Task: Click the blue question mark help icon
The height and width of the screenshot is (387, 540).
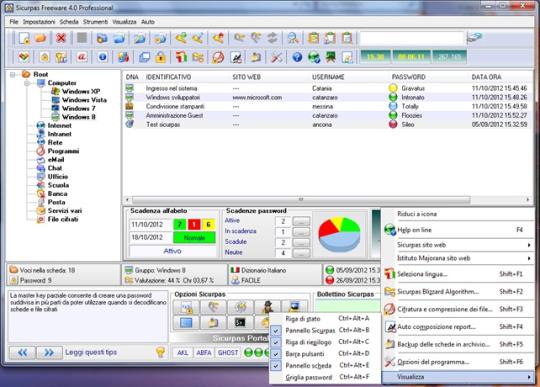Action: pyautogui.click(x=297, y=57)
